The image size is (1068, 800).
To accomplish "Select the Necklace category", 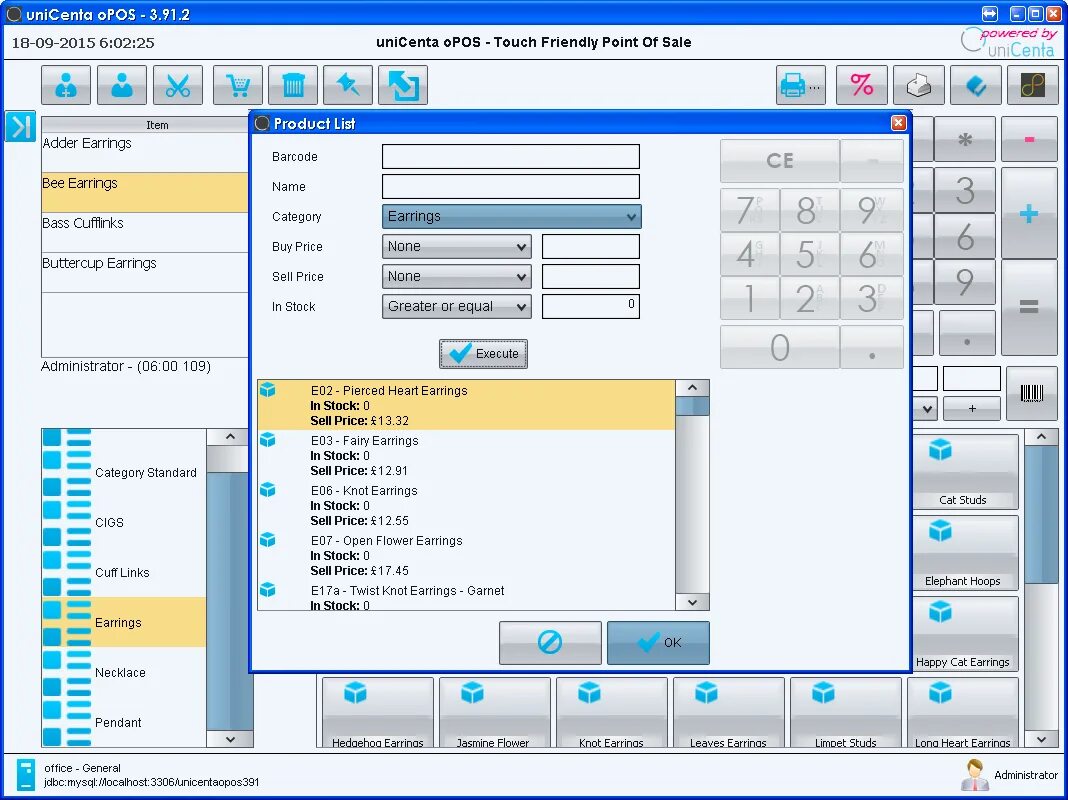I will pos(124,673).
